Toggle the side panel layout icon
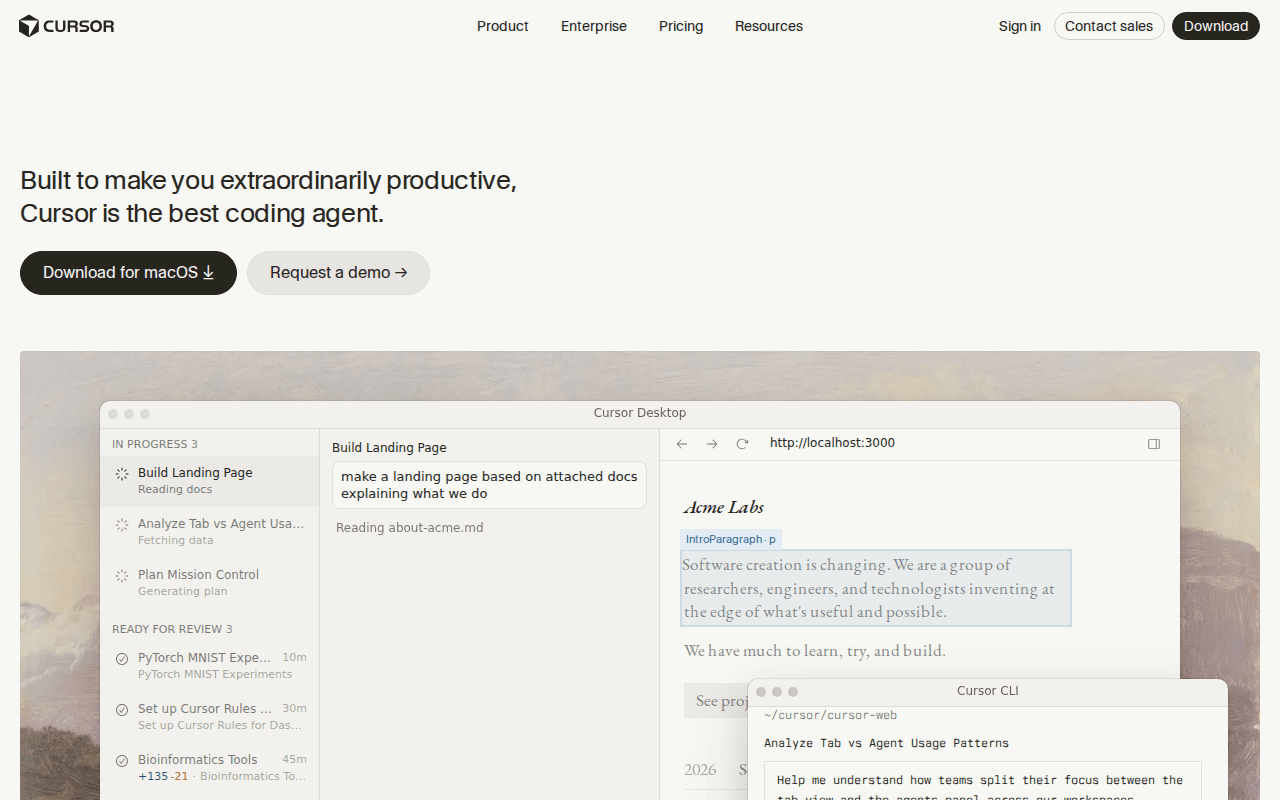 coord(1154,444)
